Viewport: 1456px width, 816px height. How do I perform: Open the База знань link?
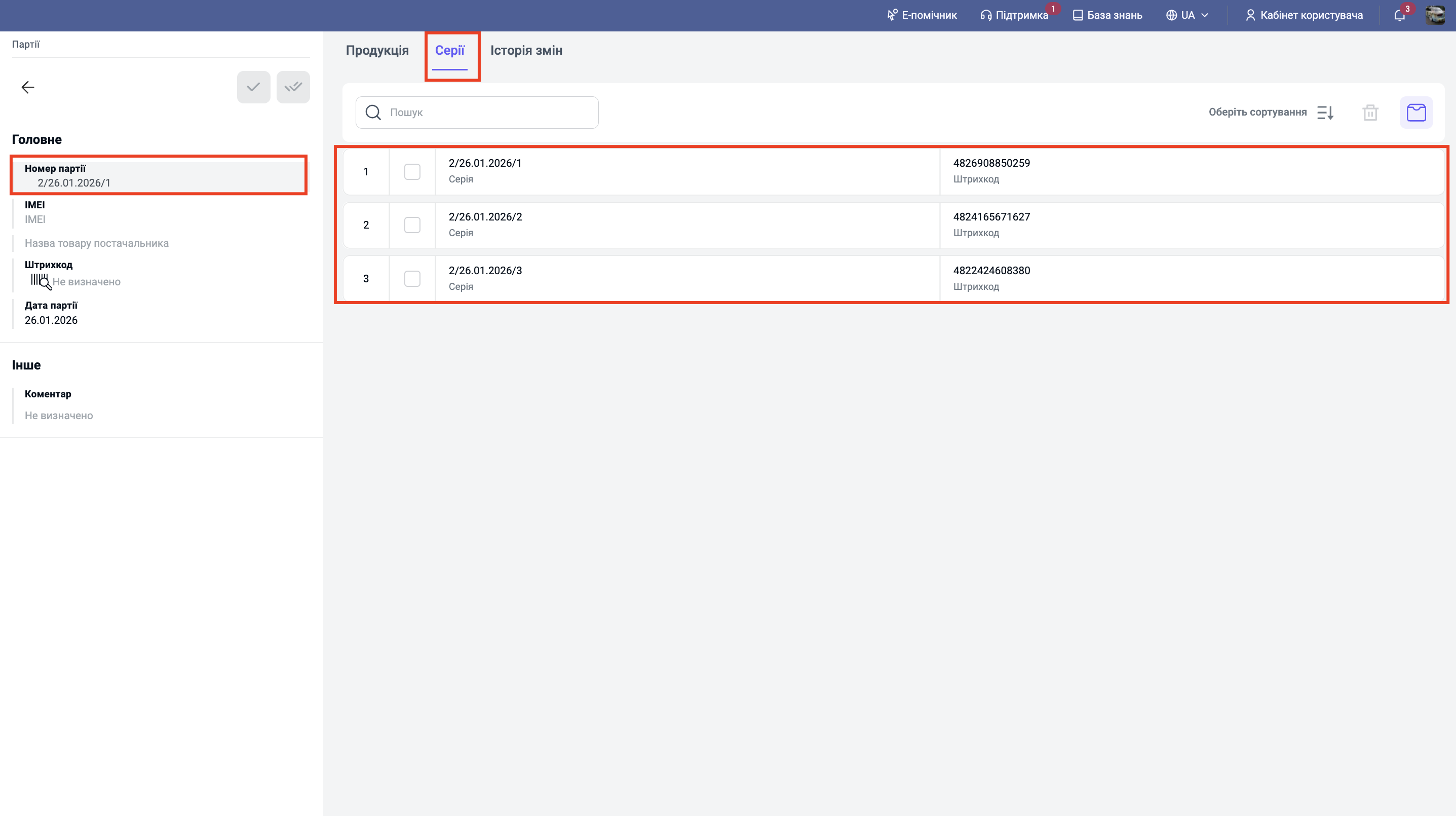tap(1107, 15)
